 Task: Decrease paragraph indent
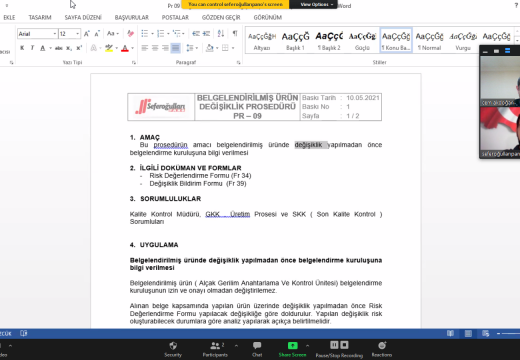pyautogui.click(x=196, y=33)
